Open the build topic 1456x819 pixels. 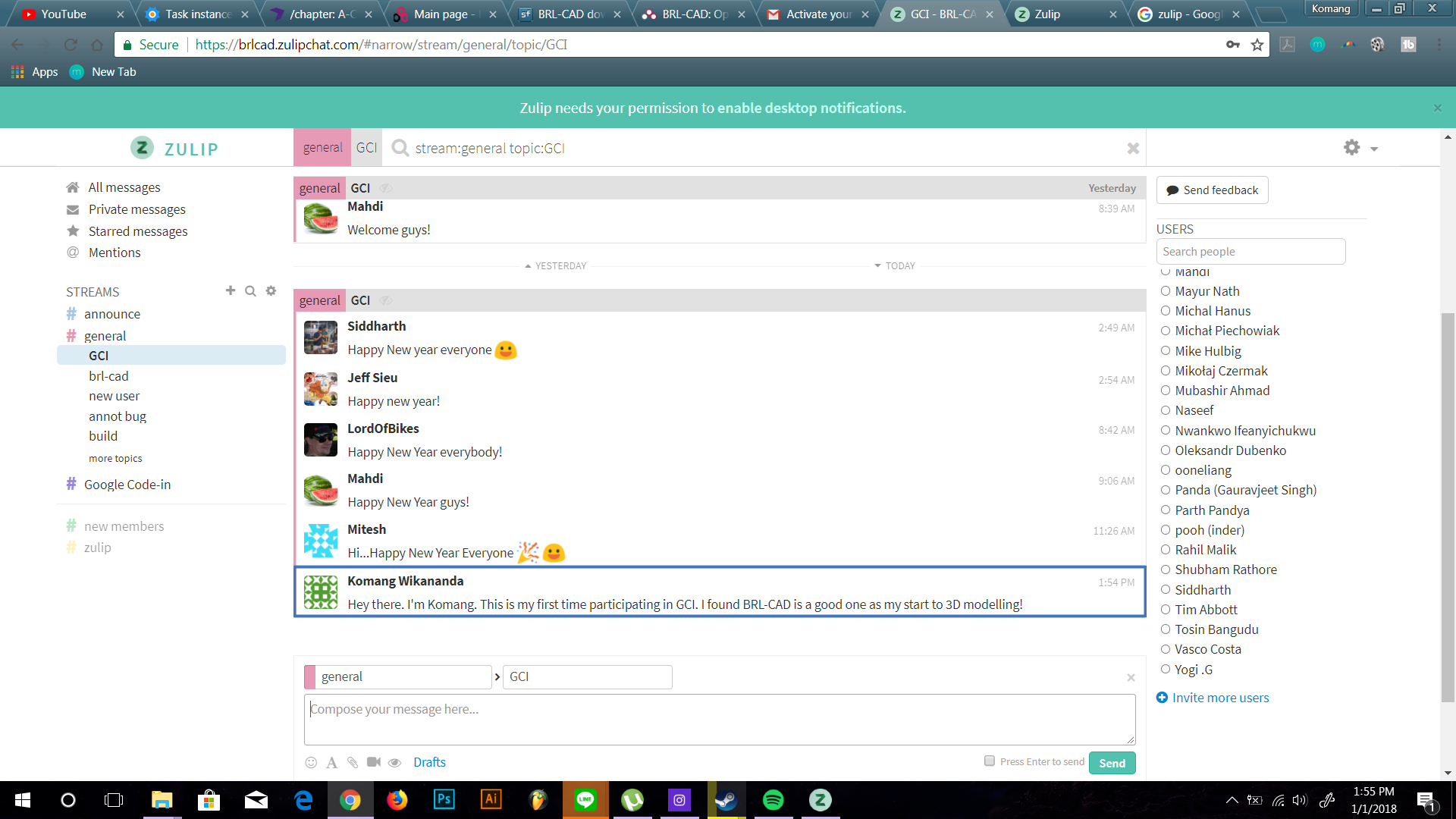tap(103, 436)
